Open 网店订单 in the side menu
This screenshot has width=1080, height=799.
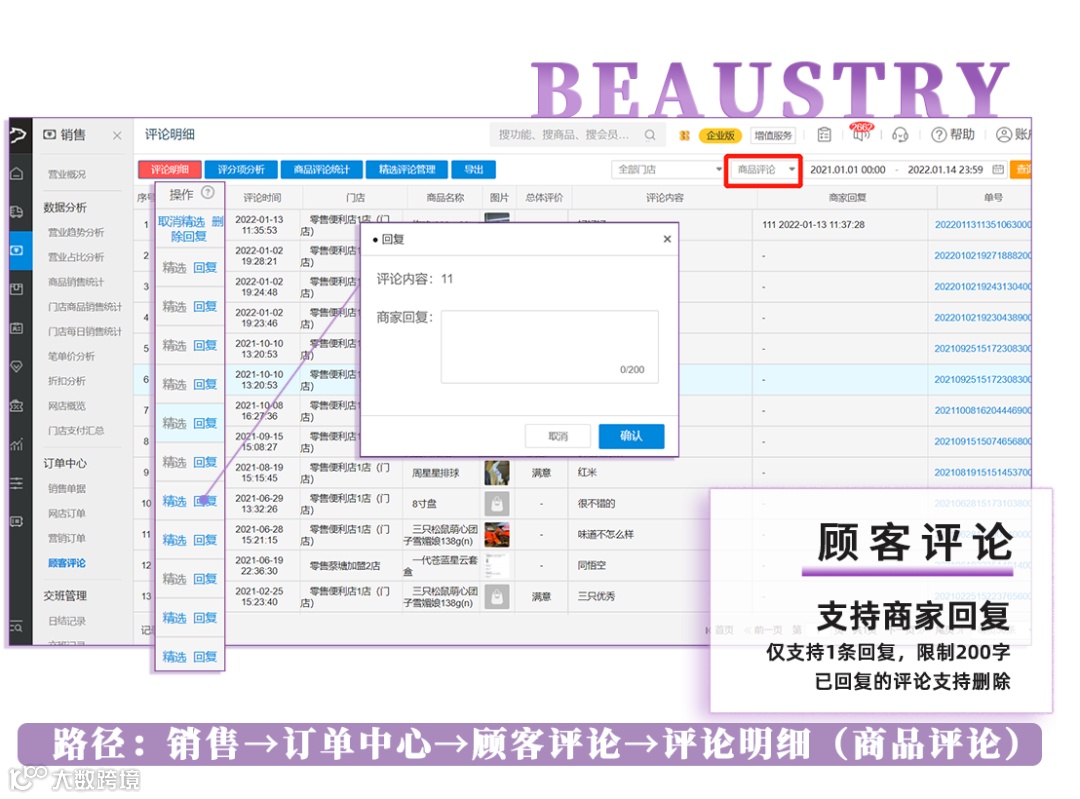click(x=67, y=513)
